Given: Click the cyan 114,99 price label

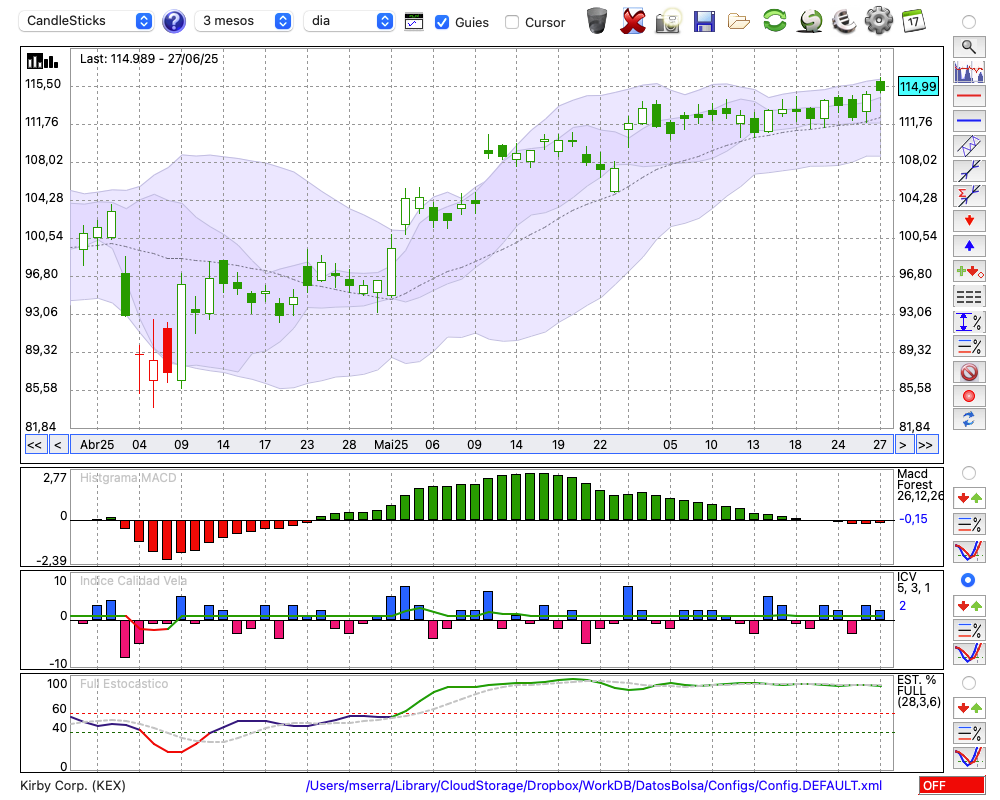Looking at the screenshot, I should [x=918, y=86].
